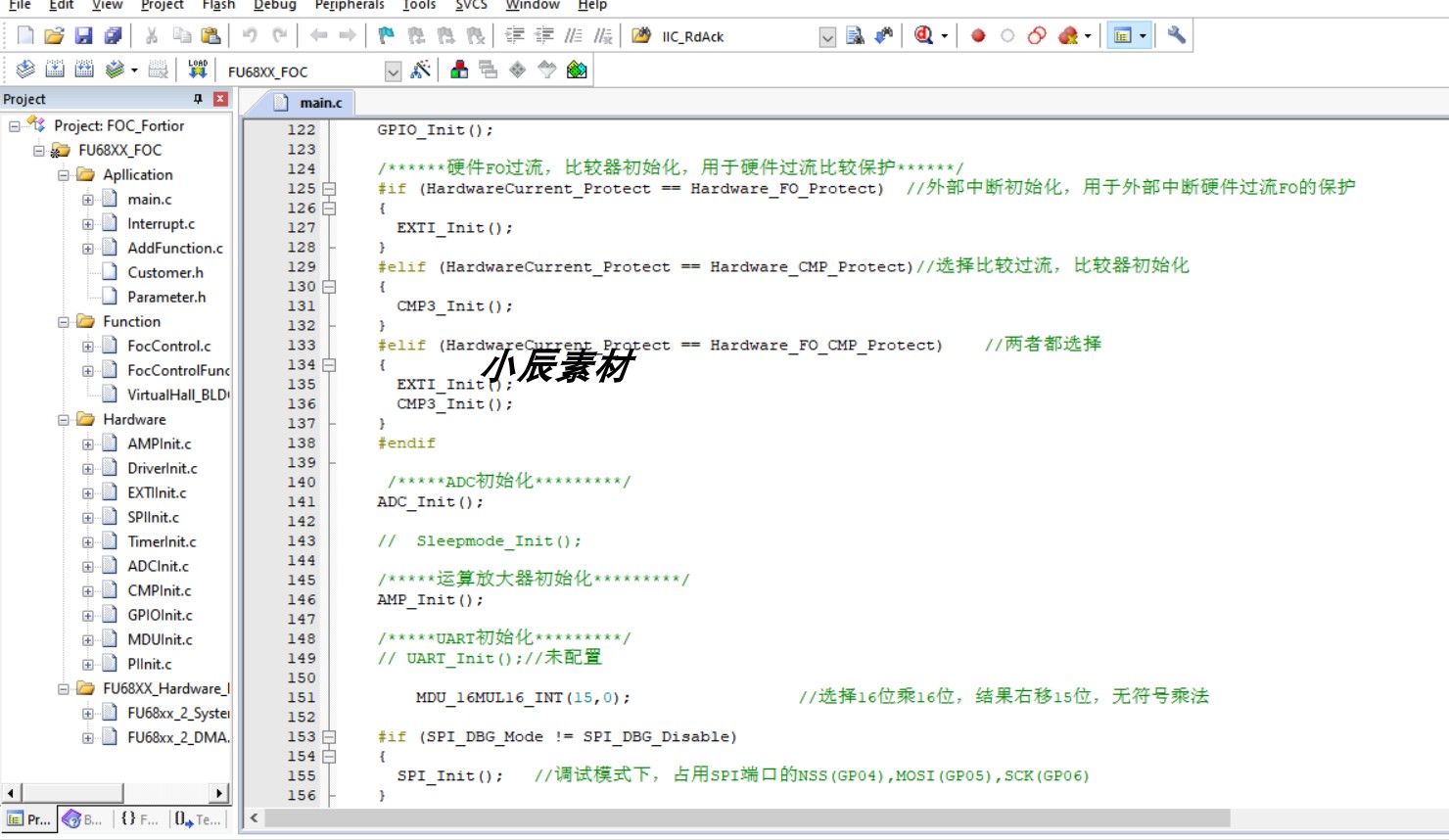
Task: Click the LOAD download-to-flash icon
Action: (x=198, y=70)
